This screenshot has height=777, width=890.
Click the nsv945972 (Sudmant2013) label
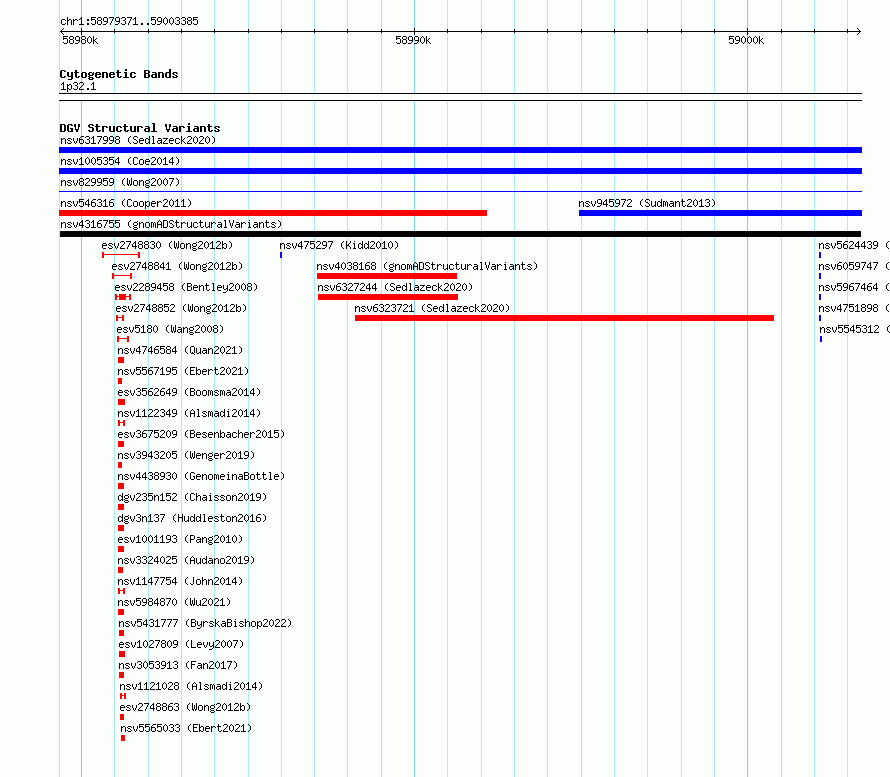(647, 203)
